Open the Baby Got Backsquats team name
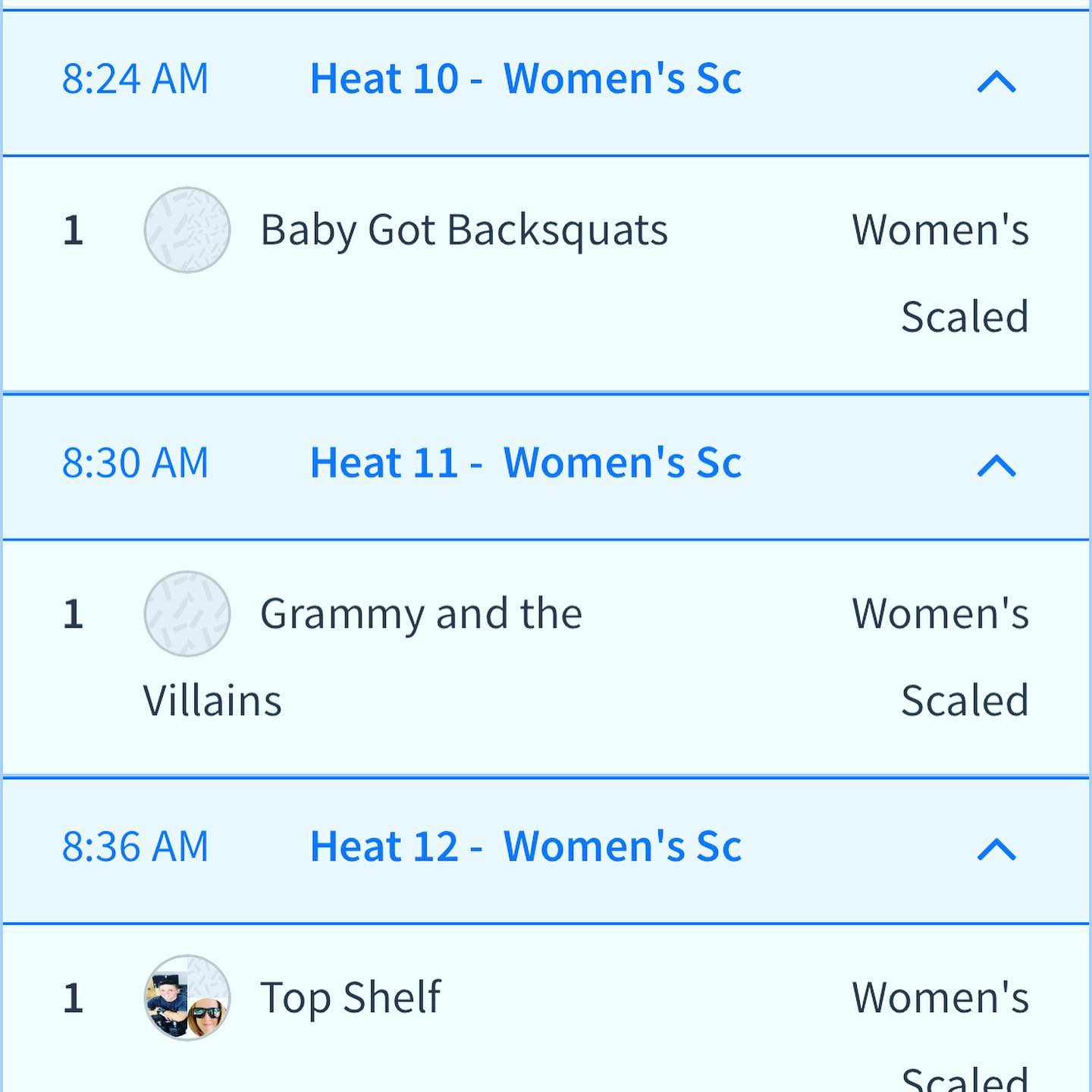 pos(464,230)
